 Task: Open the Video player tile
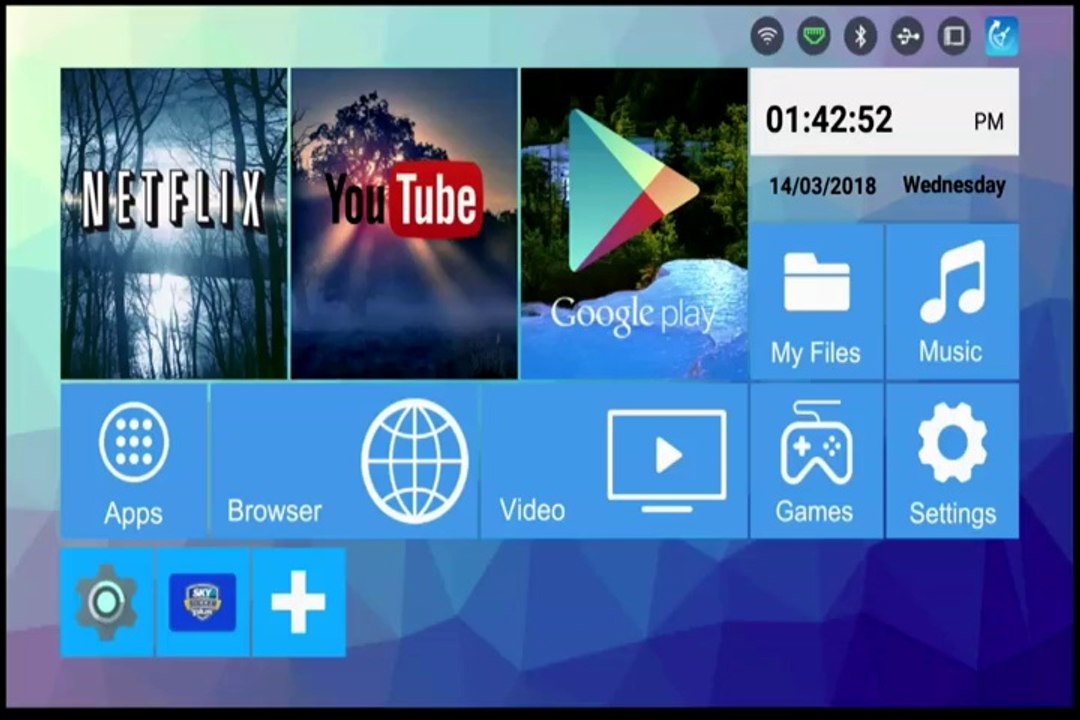click(614, 461)
